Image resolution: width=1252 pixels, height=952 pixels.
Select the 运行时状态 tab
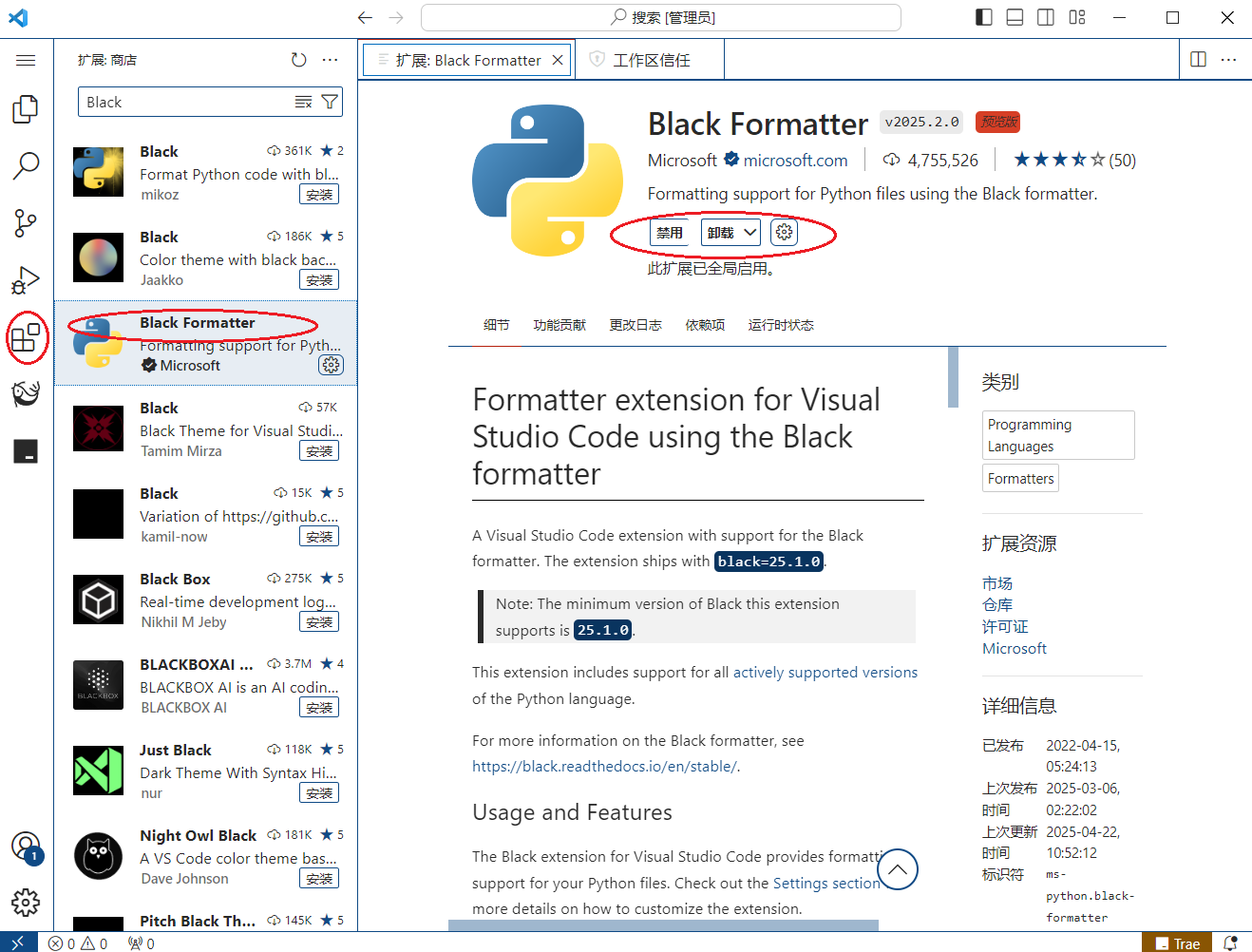pos(781,325)
